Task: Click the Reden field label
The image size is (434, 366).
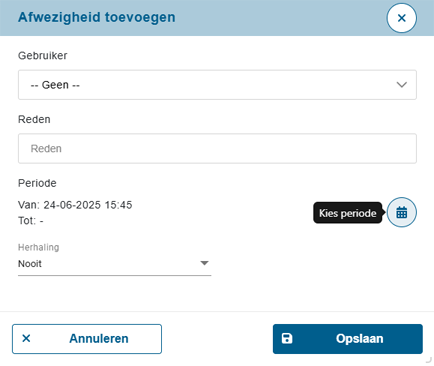Action: tap(34, 119)
